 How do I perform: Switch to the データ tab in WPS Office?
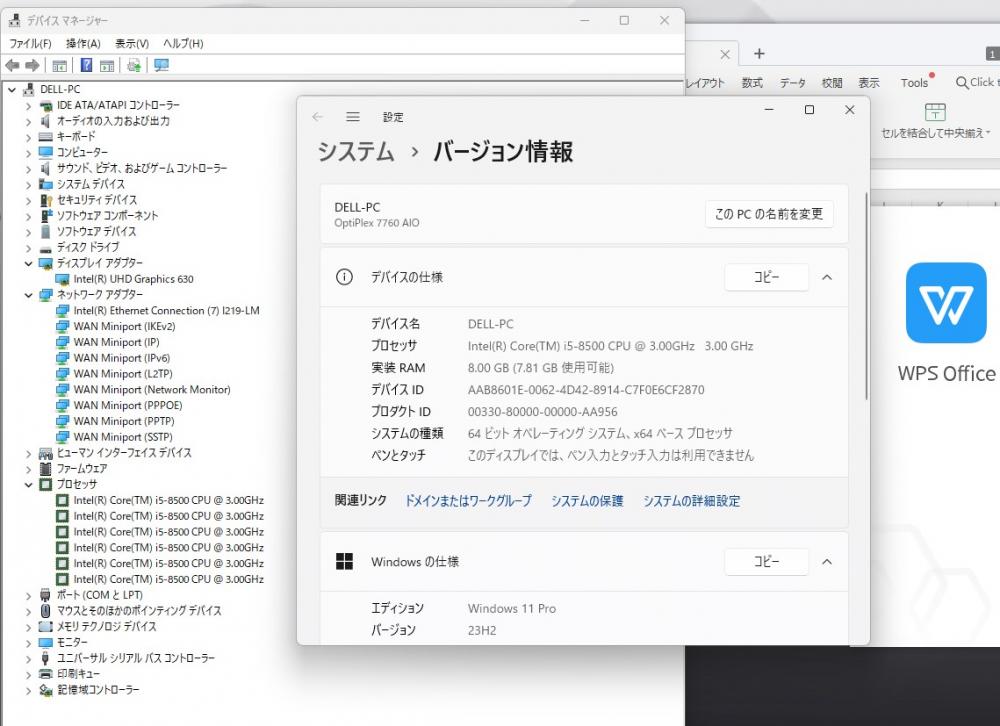coord(793,83)
